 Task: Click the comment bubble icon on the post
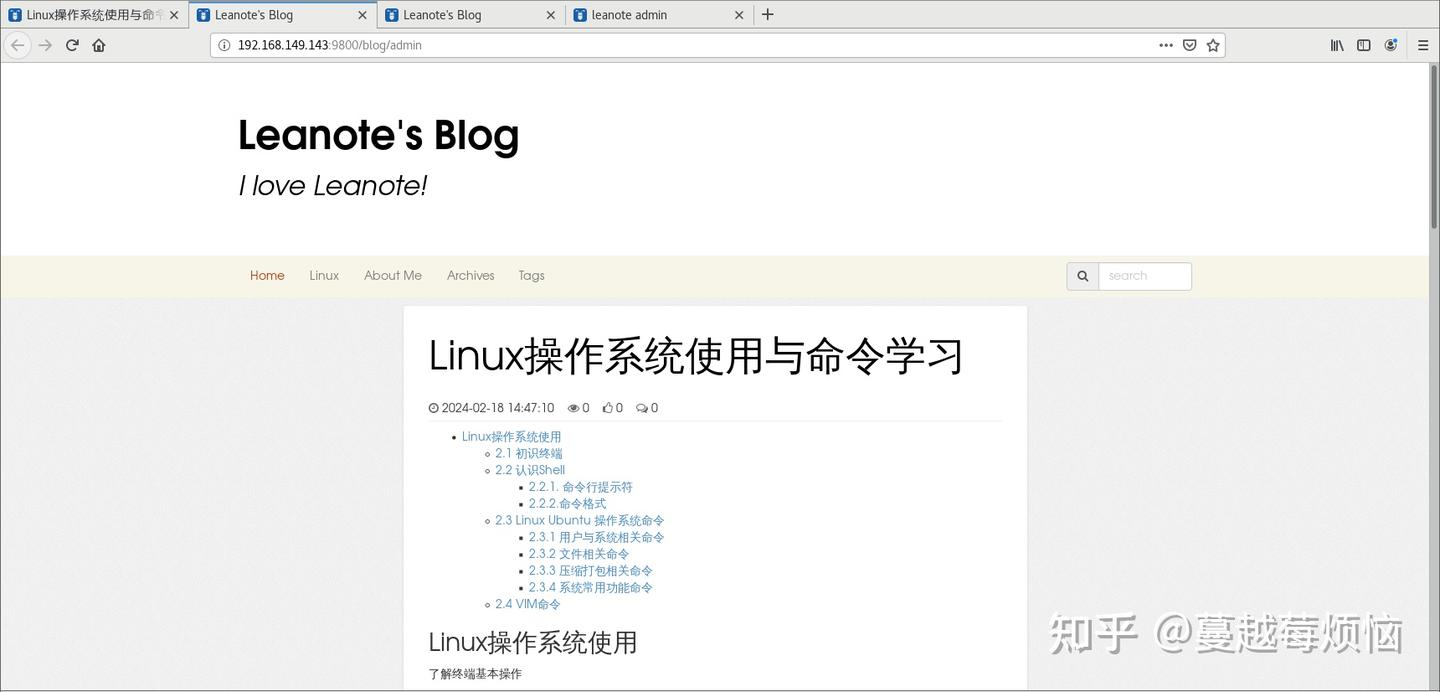coord(641,407)
